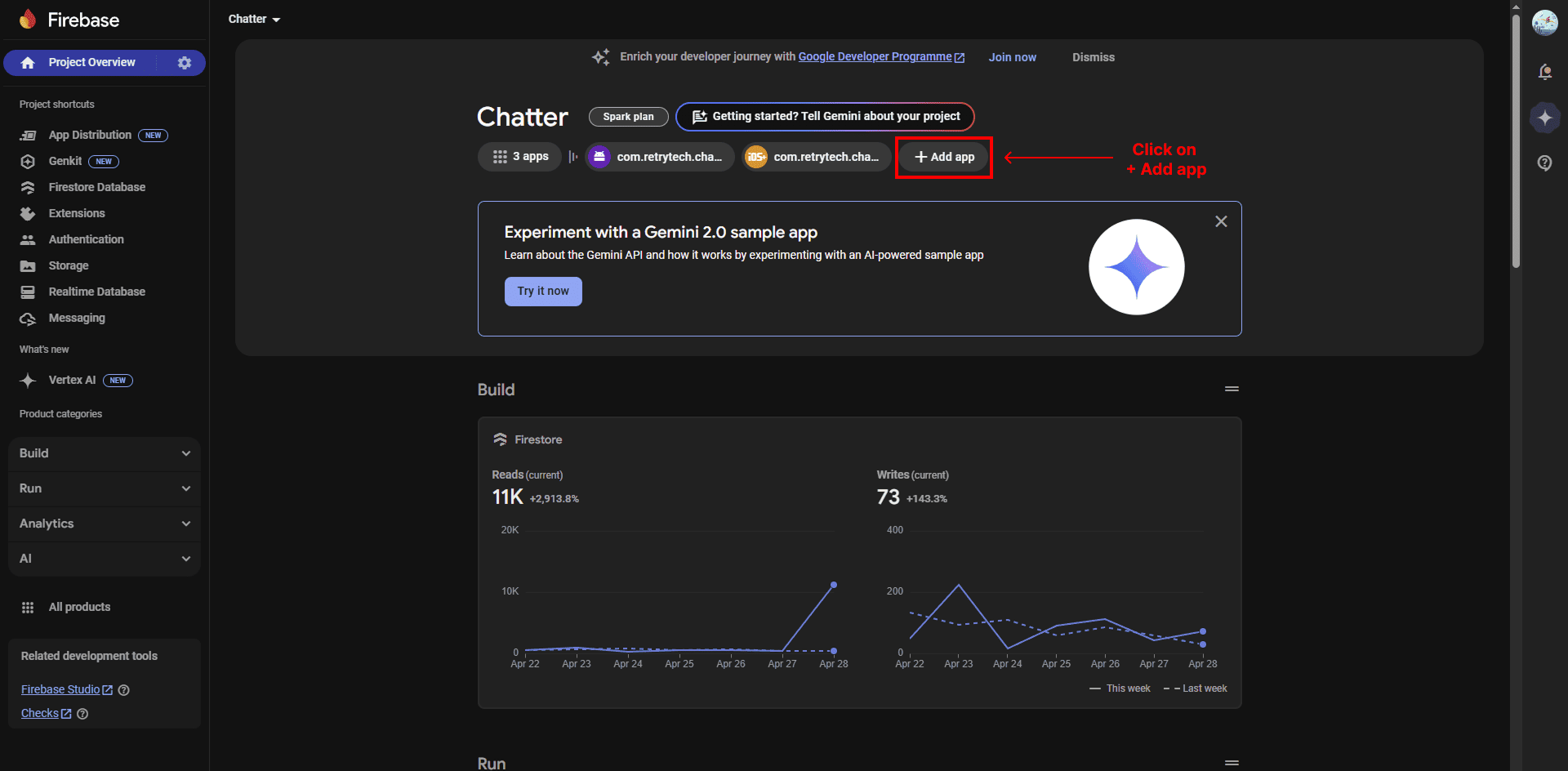Viewport: 1568px width, 771px height.
Task: Open the Chatter project switcher
Action: click(x=253, y=18)
